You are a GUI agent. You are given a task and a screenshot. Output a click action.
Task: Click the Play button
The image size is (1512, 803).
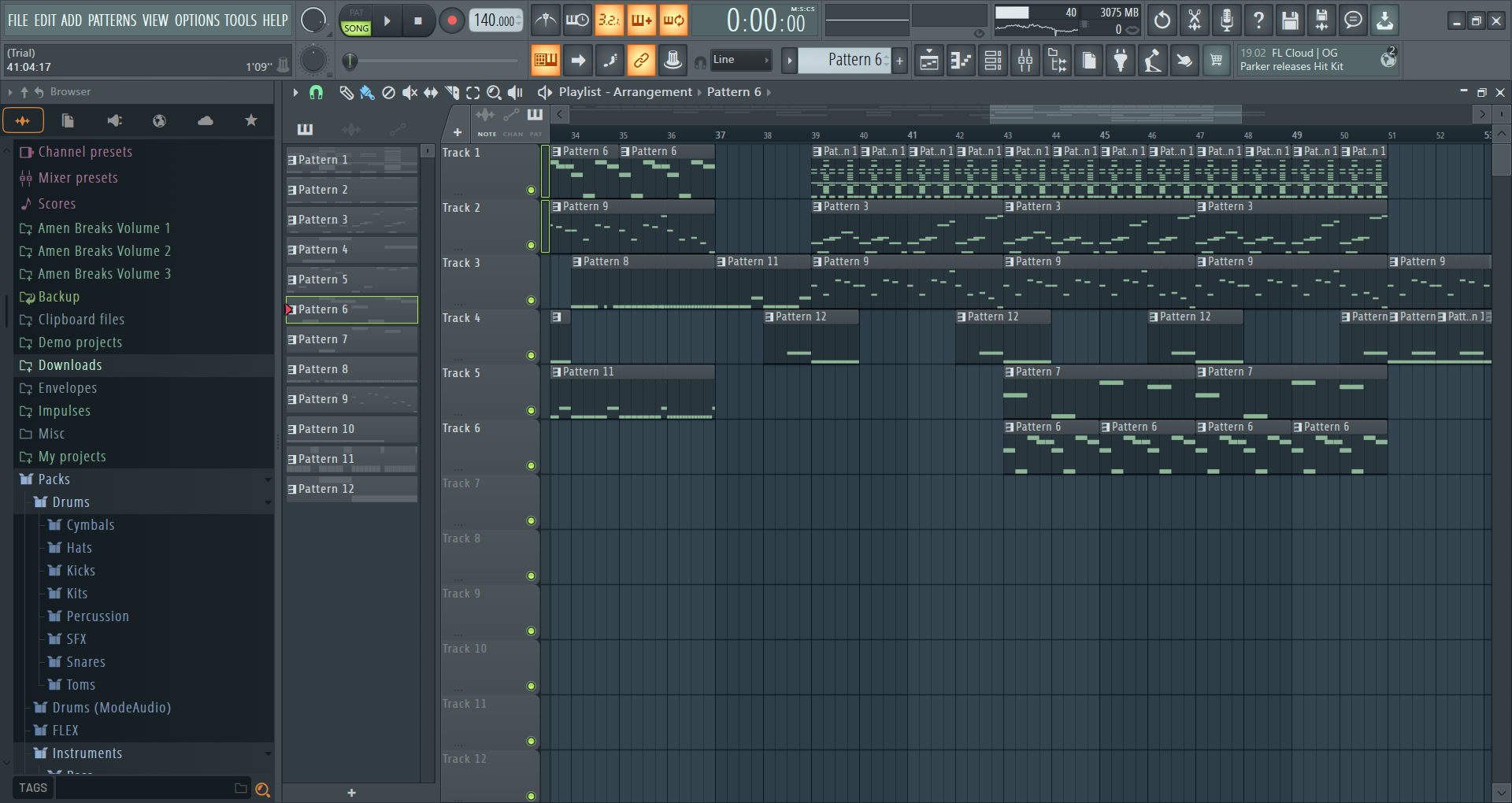pos(387,20)
